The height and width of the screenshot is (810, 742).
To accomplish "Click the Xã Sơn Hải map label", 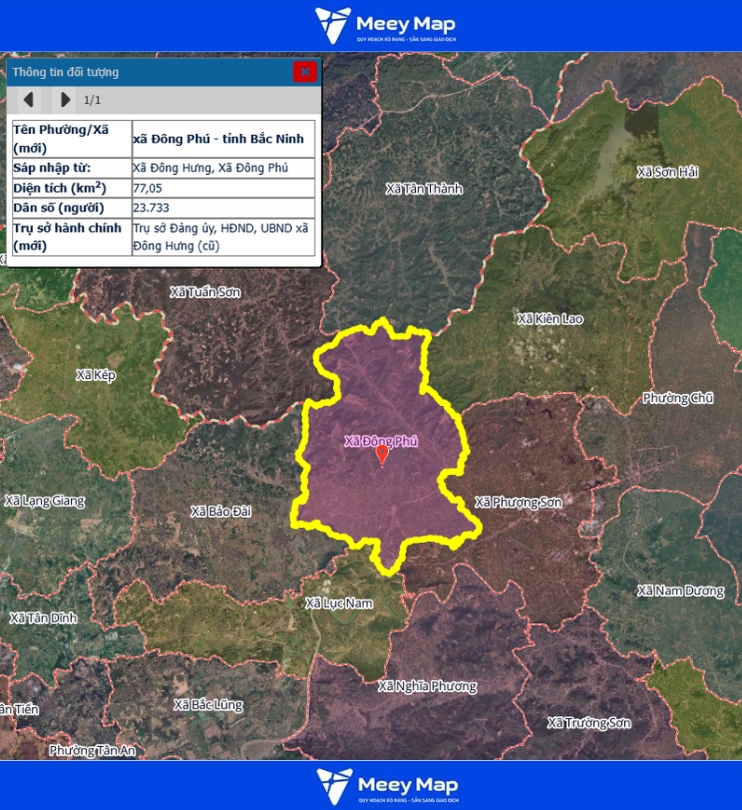I will (x=668, y=172).
